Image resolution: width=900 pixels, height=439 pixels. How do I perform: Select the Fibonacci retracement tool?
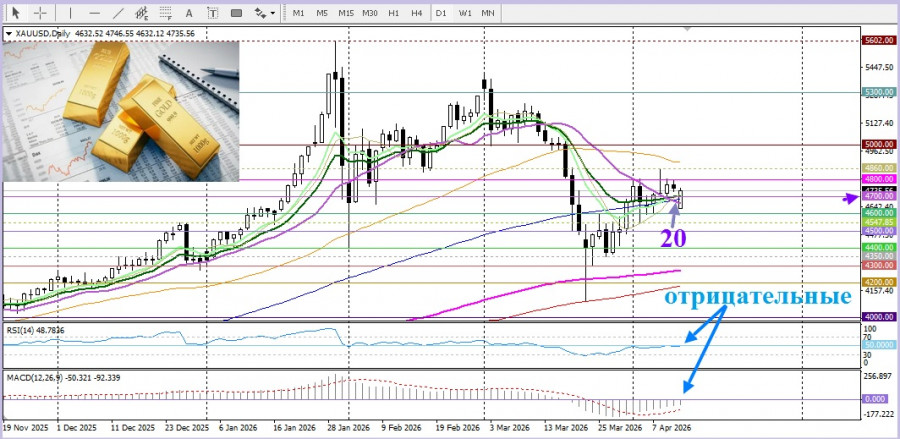point(165,12)
